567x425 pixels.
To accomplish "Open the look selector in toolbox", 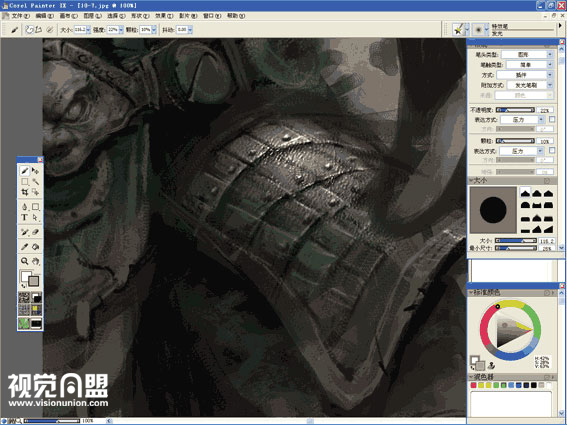I will click(x=24, y=323).
